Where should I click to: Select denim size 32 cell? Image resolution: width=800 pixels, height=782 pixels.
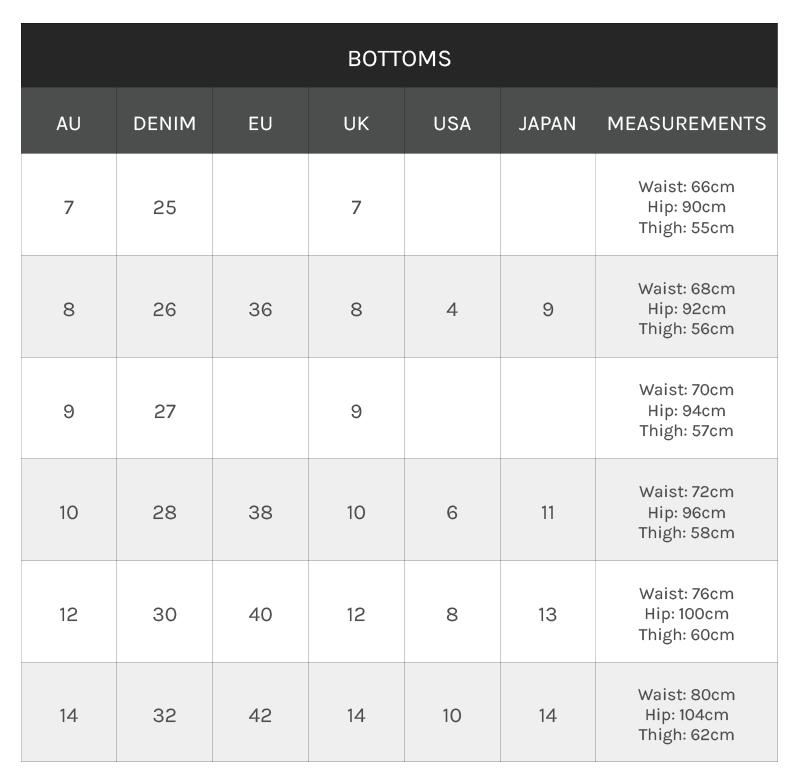click(165, 715)
